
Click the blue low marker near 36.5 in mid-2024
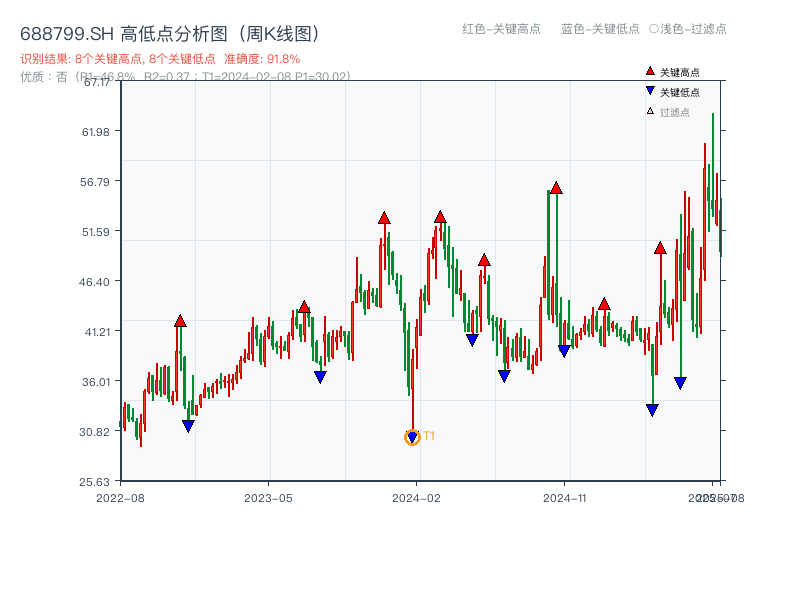(504, 376)
